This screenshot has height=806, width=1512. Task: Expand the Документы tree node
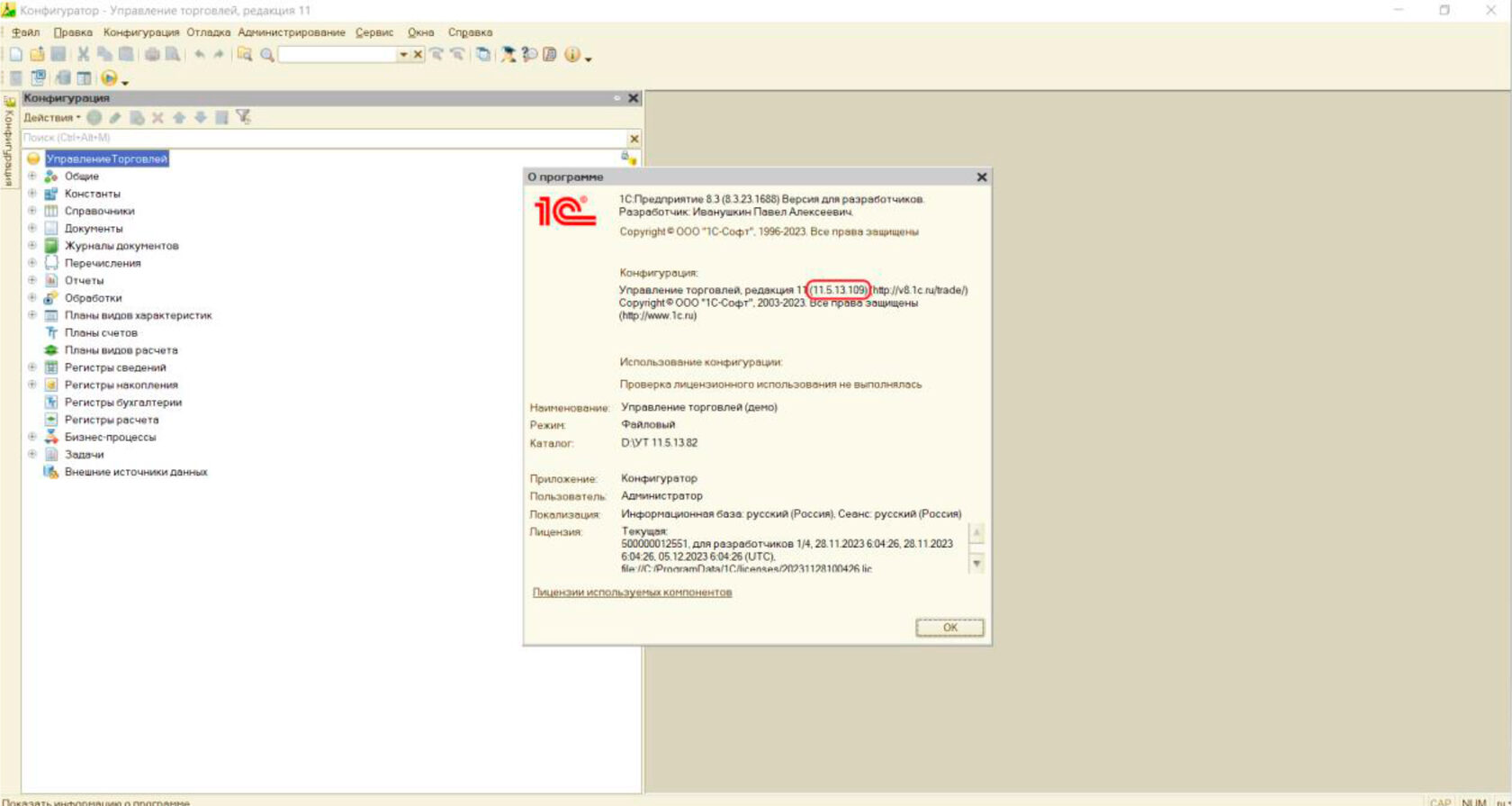tap(32, 228)
